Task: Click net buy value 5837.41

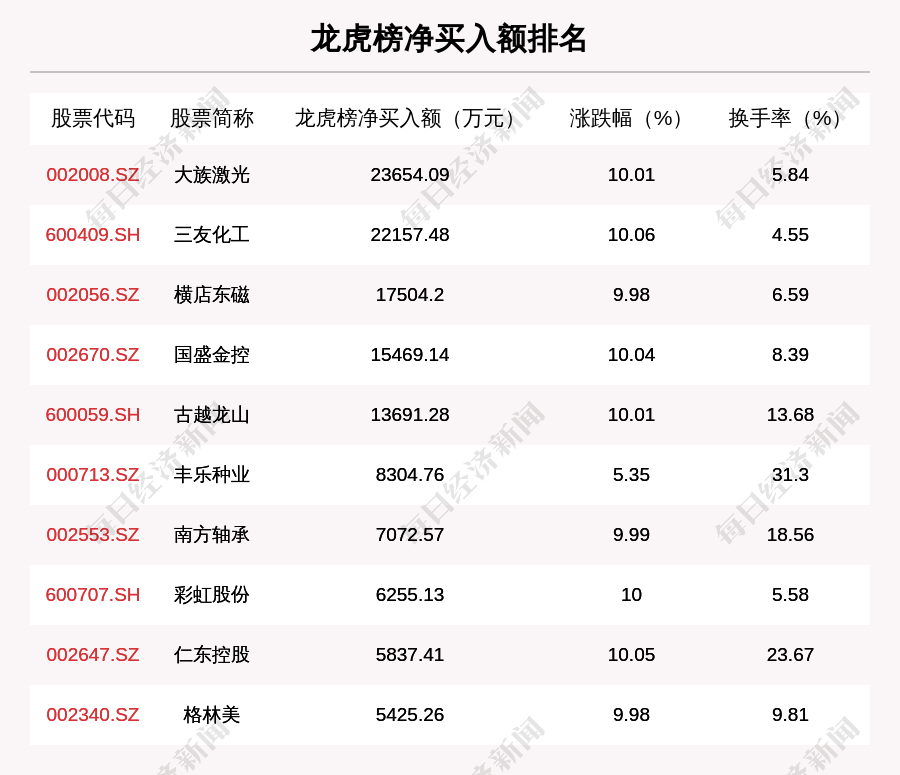Action: 410,654
